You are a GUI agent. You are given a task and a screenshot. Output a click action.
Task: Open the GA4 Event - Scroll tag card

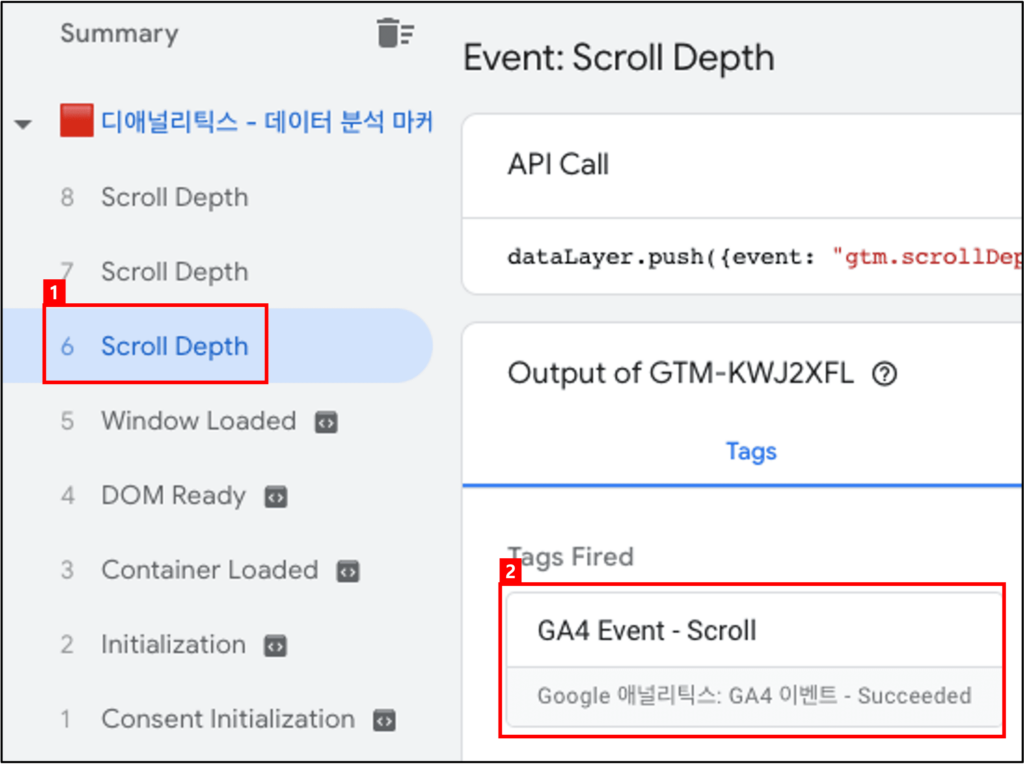(754, 660)
